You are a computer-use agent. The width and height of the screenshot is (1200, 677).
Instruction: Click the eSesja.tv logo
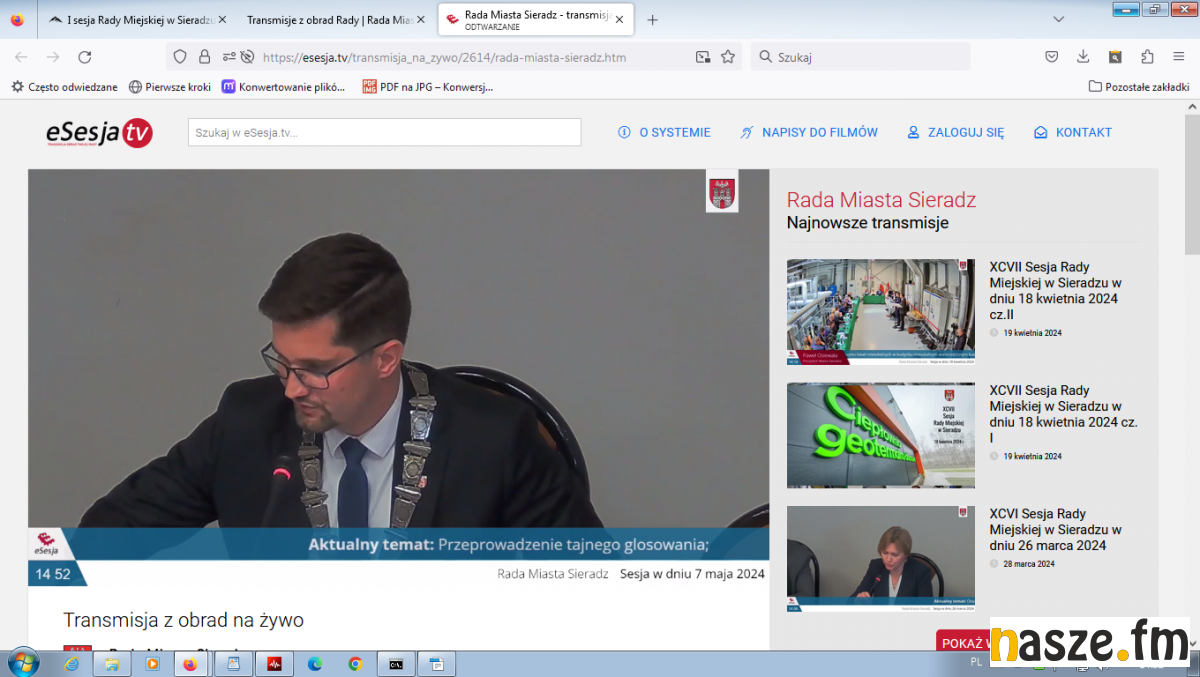point(99,133)
